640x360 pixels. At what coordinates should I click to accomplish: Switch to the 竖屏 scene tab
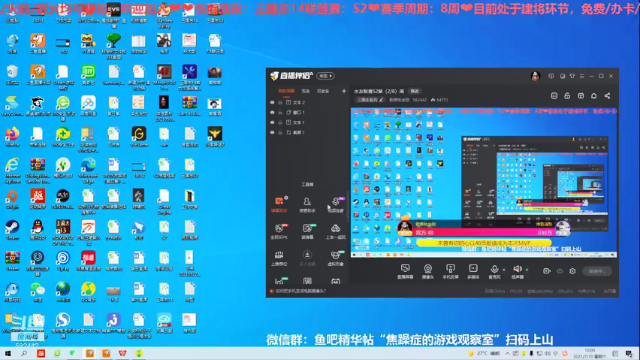[x=306, y=91]
